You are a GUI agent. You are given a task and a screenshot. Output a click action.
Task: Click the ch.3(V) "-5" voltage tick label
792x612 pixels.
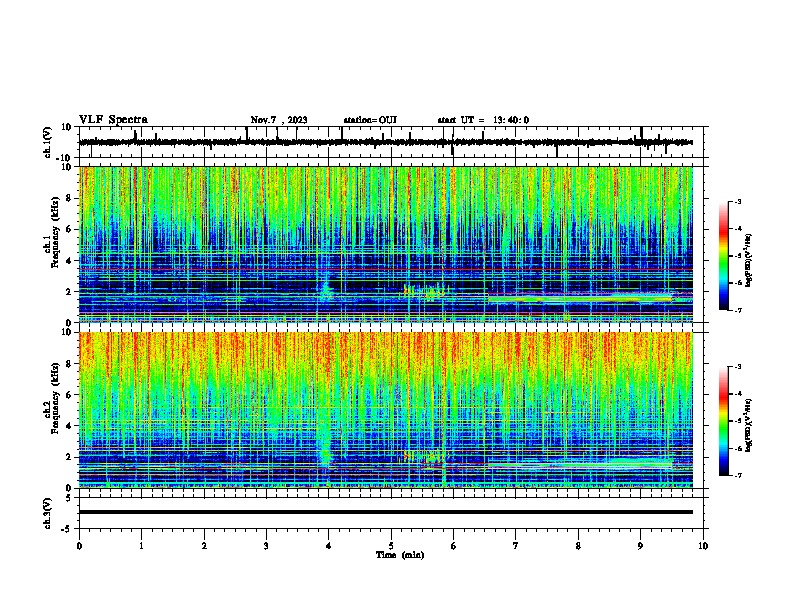(x=67, y=529)
